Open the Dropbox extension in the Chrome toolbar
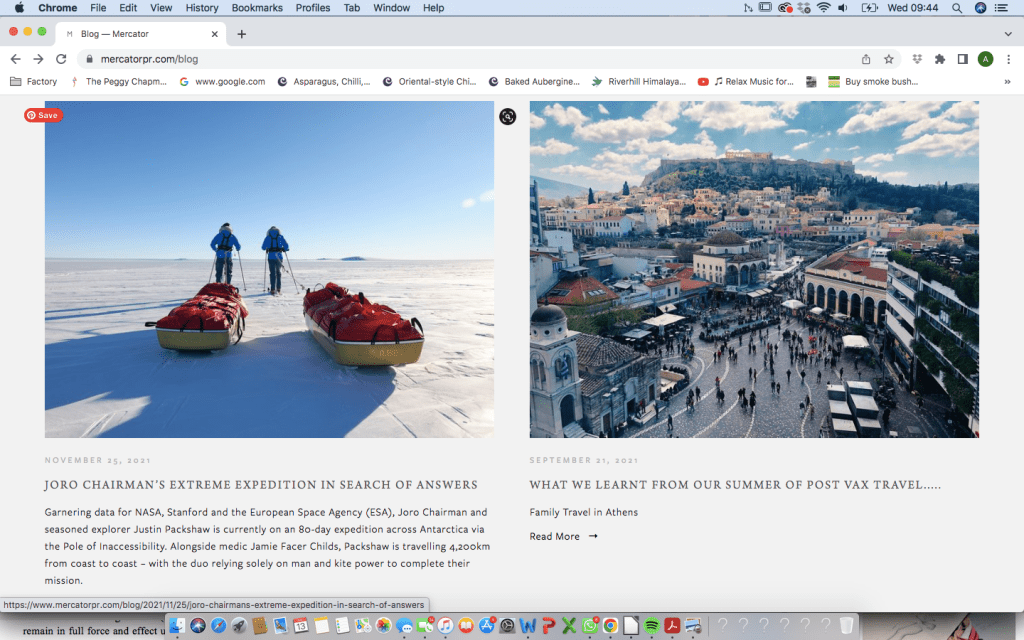This screenshot has width=1024, height=640. click(918, 59)
